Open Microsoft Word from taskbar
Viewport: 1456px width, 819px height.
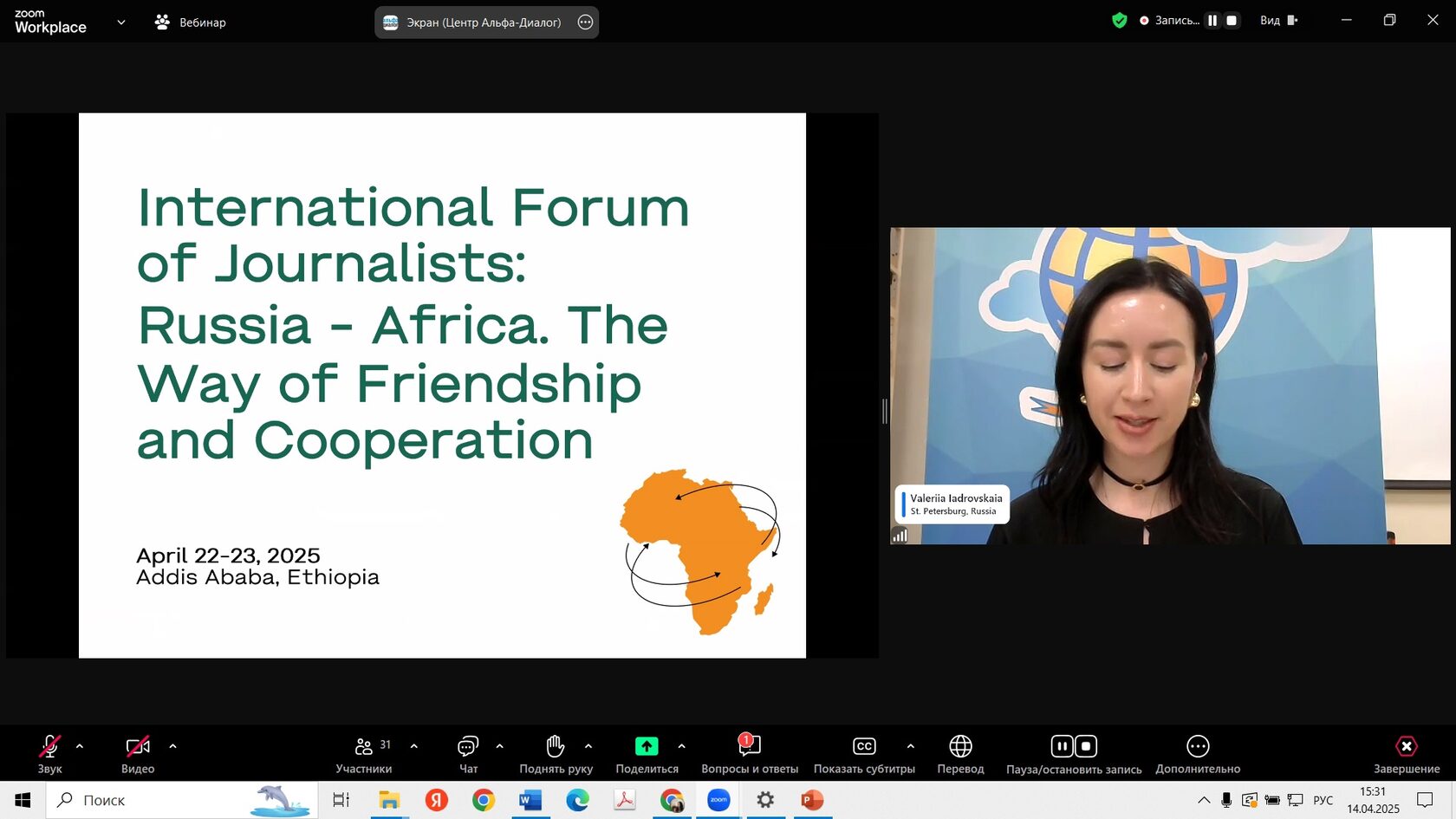530,800
